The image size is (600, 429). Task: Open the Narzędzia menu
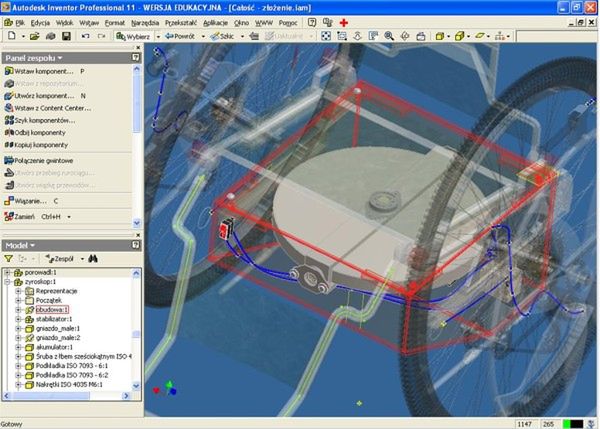pyautogui.click(x=145, y=23)
